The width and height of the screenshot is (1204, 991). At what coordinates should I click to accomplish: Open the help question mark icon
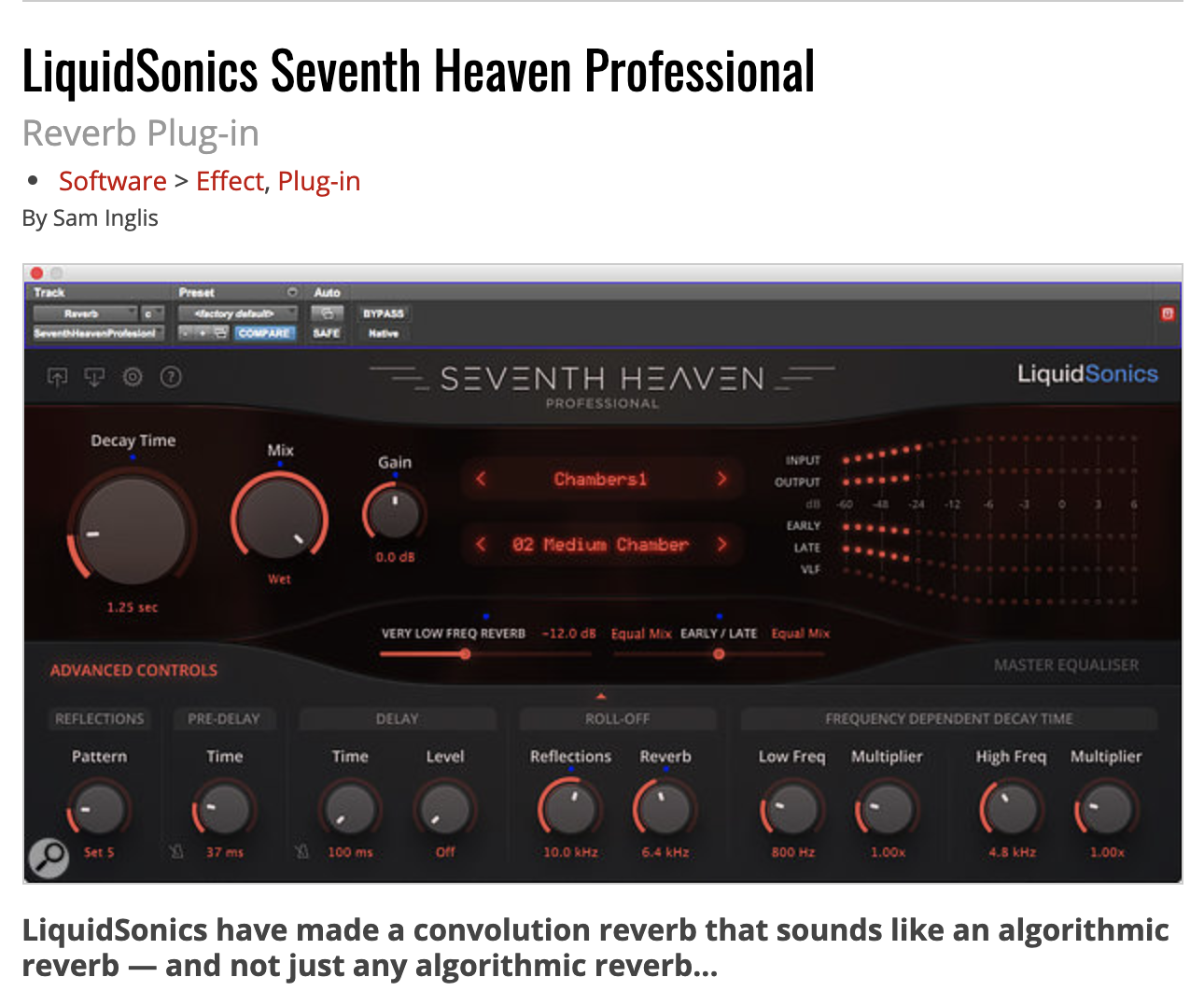click(171, 377)
